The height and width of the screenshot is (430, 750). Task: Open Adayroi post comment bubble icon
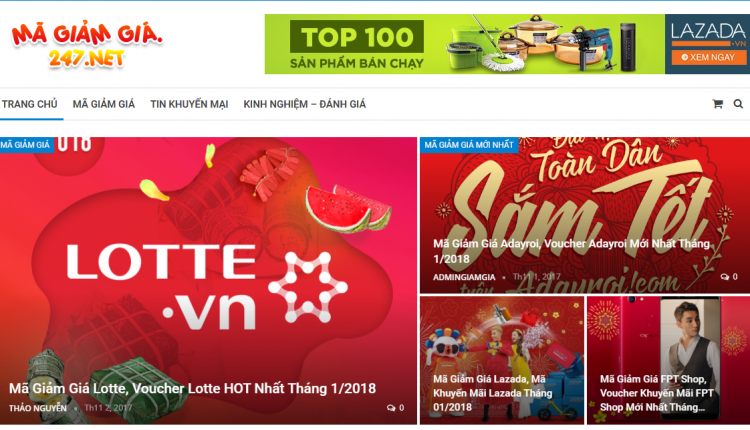tap(725, 277)
